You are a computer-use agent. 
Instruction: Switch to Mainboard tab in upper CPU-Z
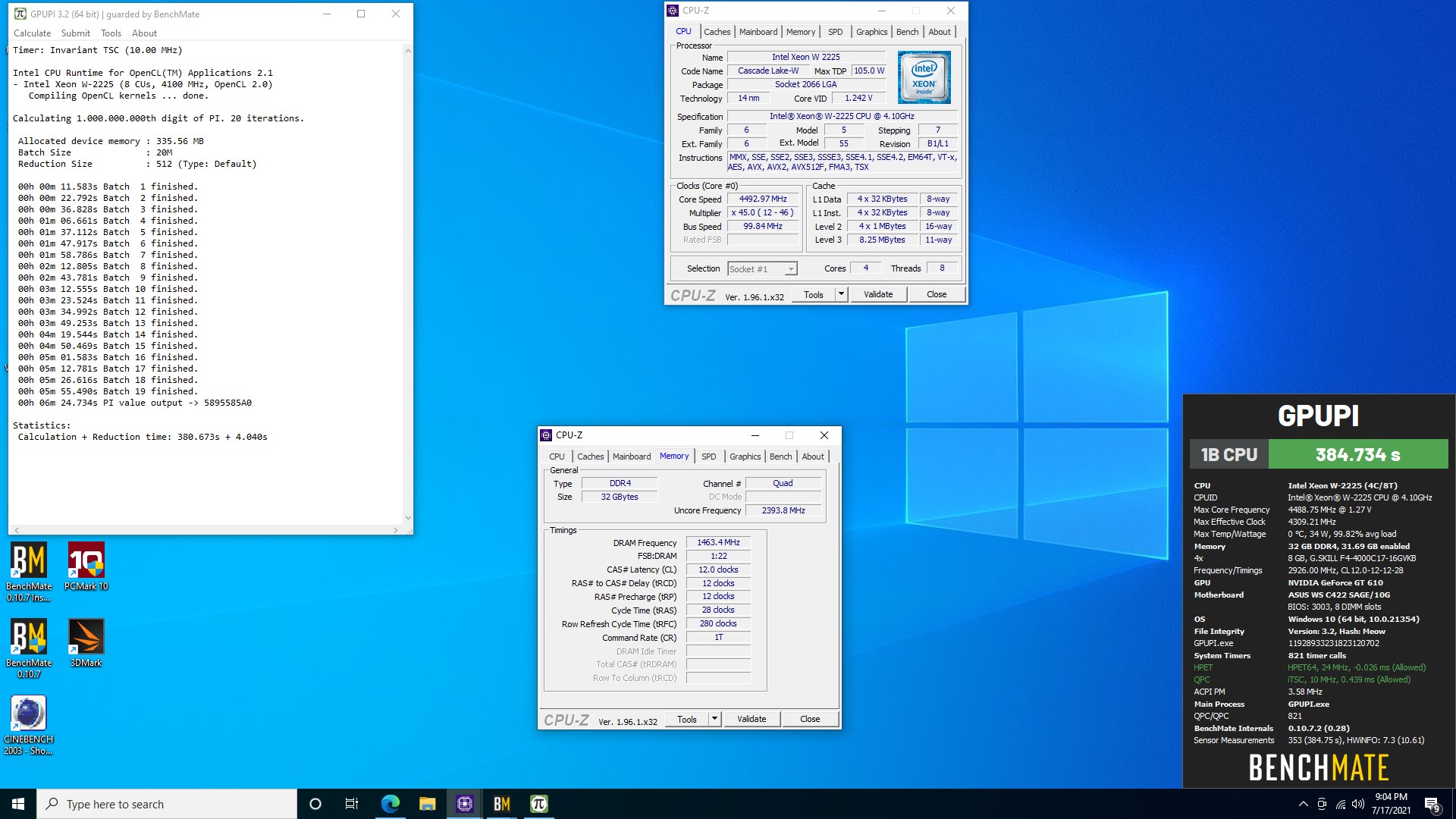coord(758,32)
